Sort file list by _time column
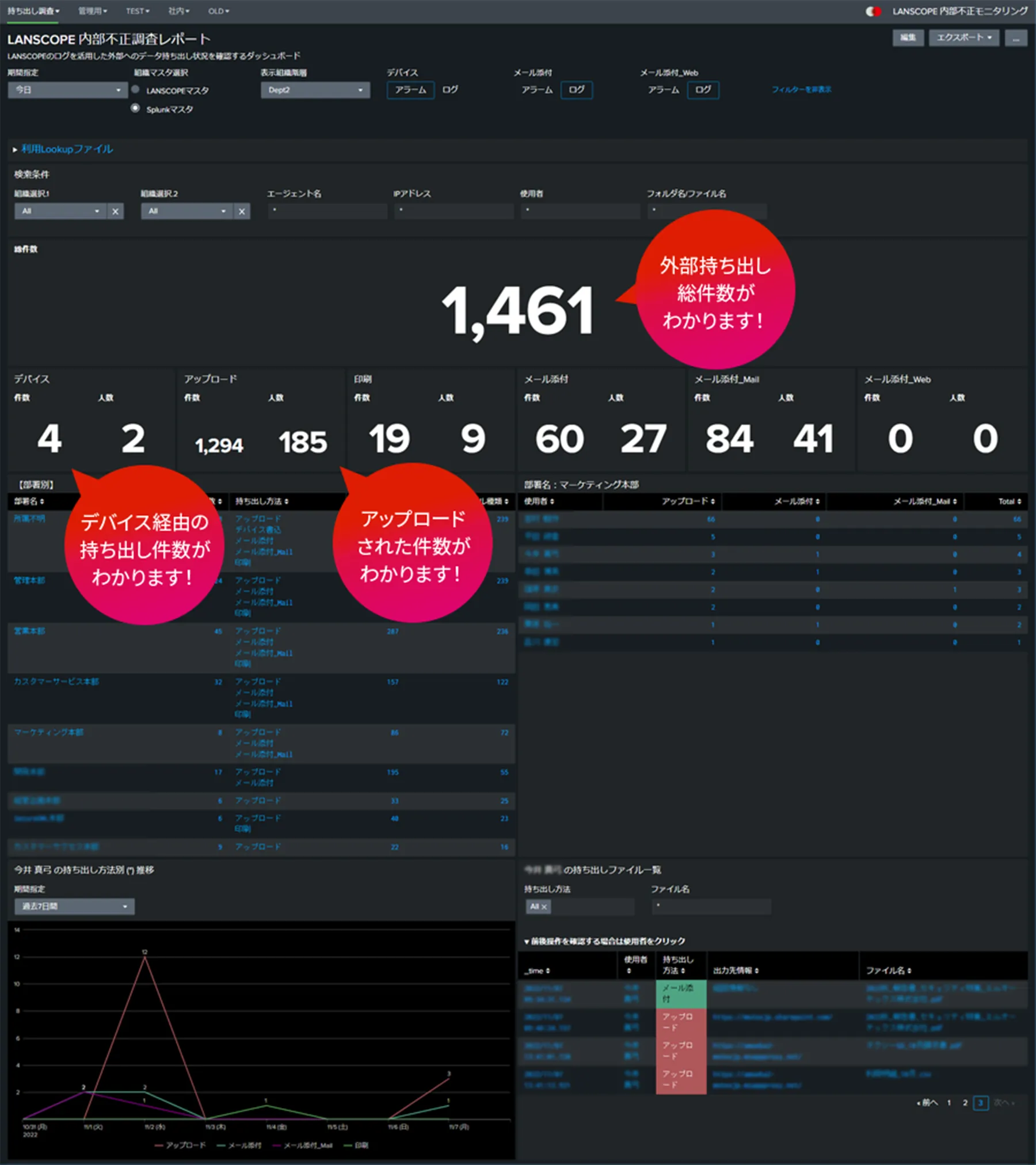Image resolution: width=1036 pixels, height=1165 pixels. point(537,970)
